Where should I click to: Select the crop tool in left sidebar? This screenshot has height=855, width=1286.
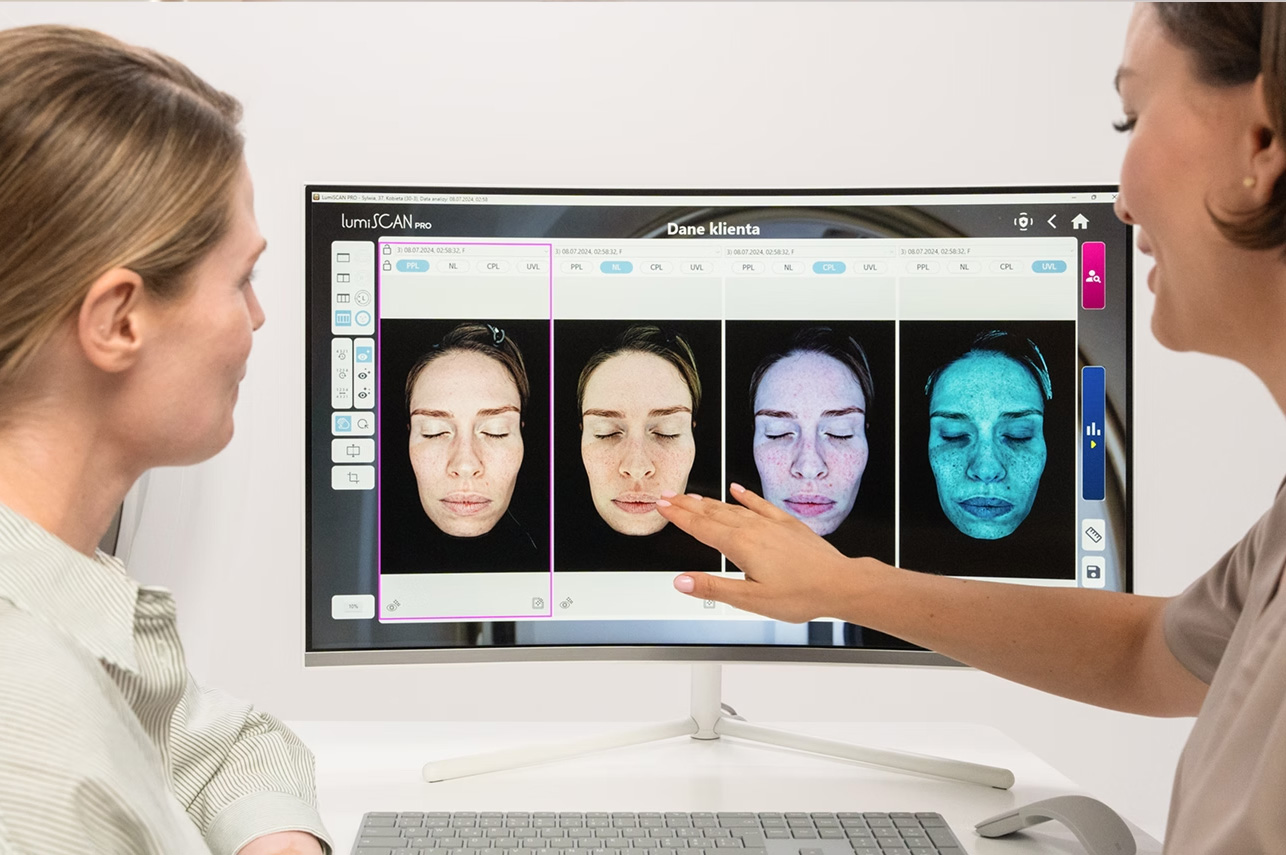click(352, 478)
